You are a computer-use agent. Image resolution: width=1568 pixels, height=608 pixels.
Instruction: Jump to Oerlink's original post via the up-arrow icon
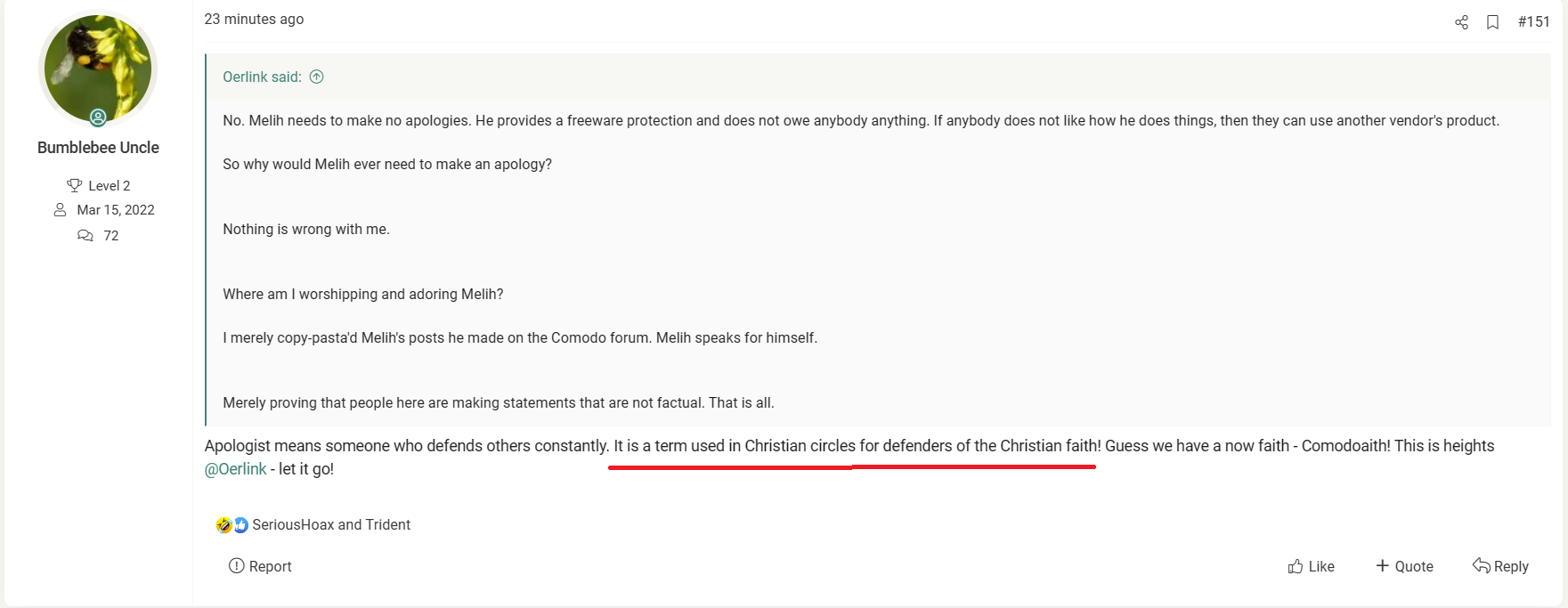[x=316, y=77]
